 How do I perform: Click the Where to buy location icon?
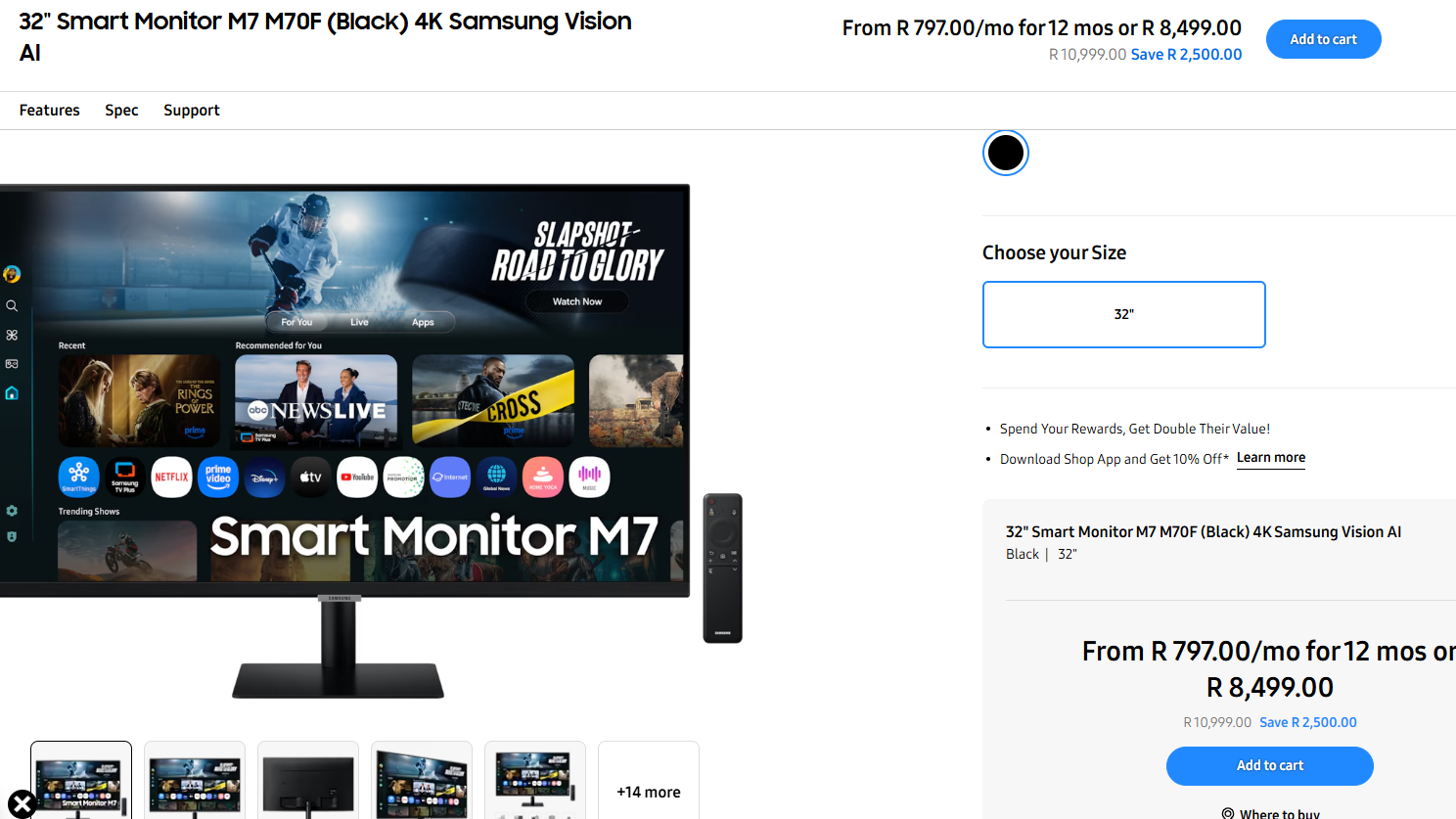[x=1227, y=813]
